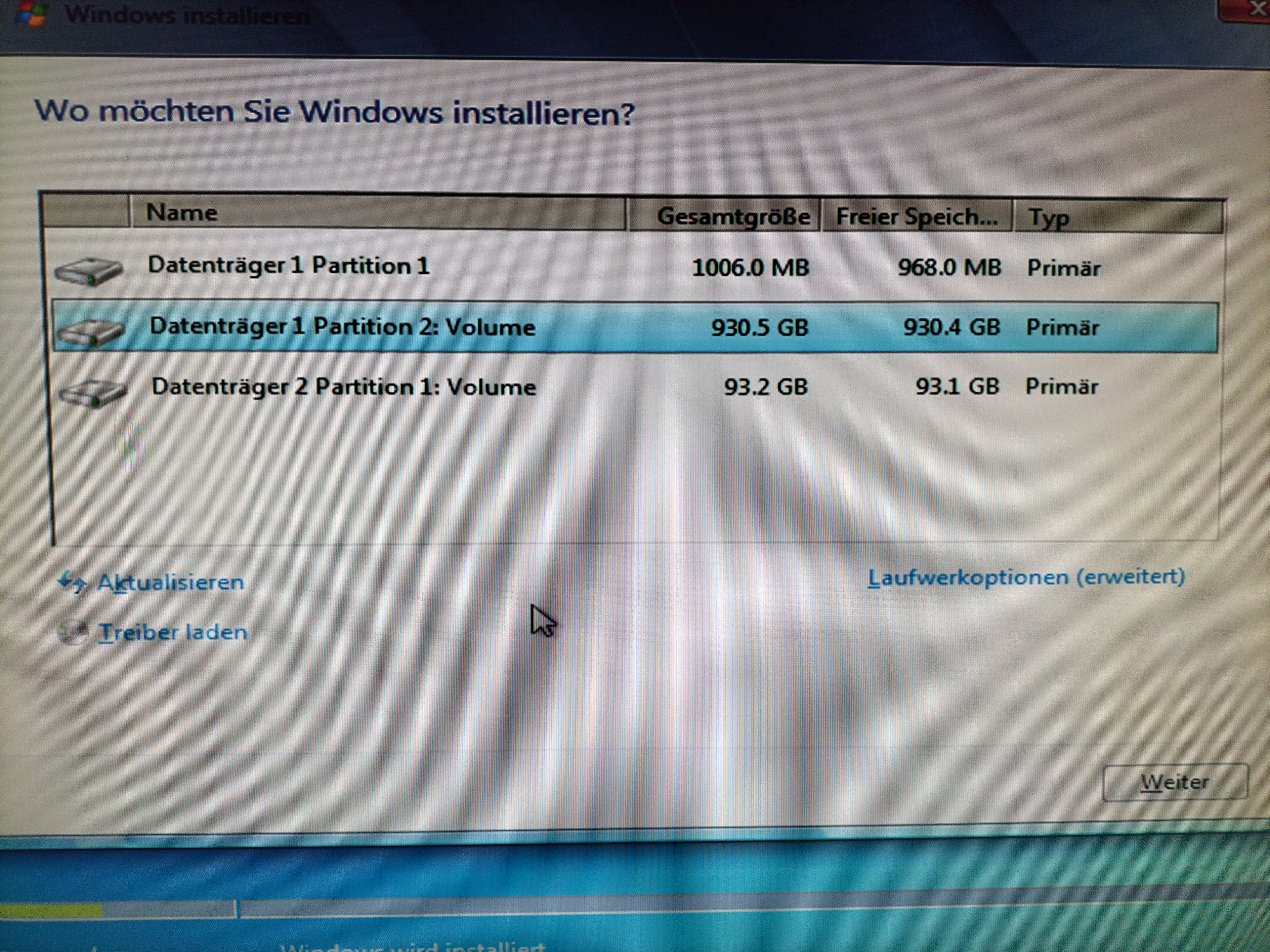Click drive icon for Datenträger 2 Partition 1
Screen dimensions: 1270x952
tap(92, 393)
